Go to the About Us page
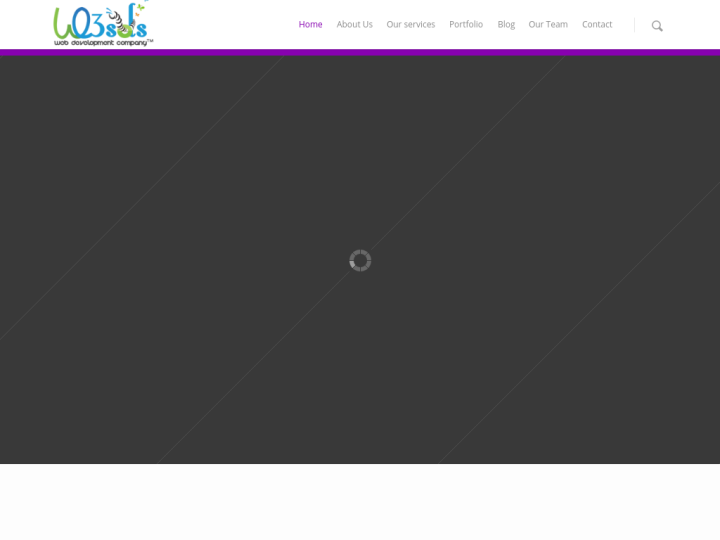The height and width of the screenshot is (540, 720). [354, 24]
